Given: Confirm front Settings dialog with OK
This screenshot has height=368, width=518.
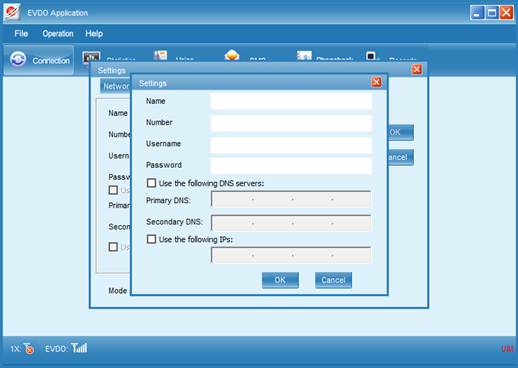Looking at the screenshot, I should [280, 280].
